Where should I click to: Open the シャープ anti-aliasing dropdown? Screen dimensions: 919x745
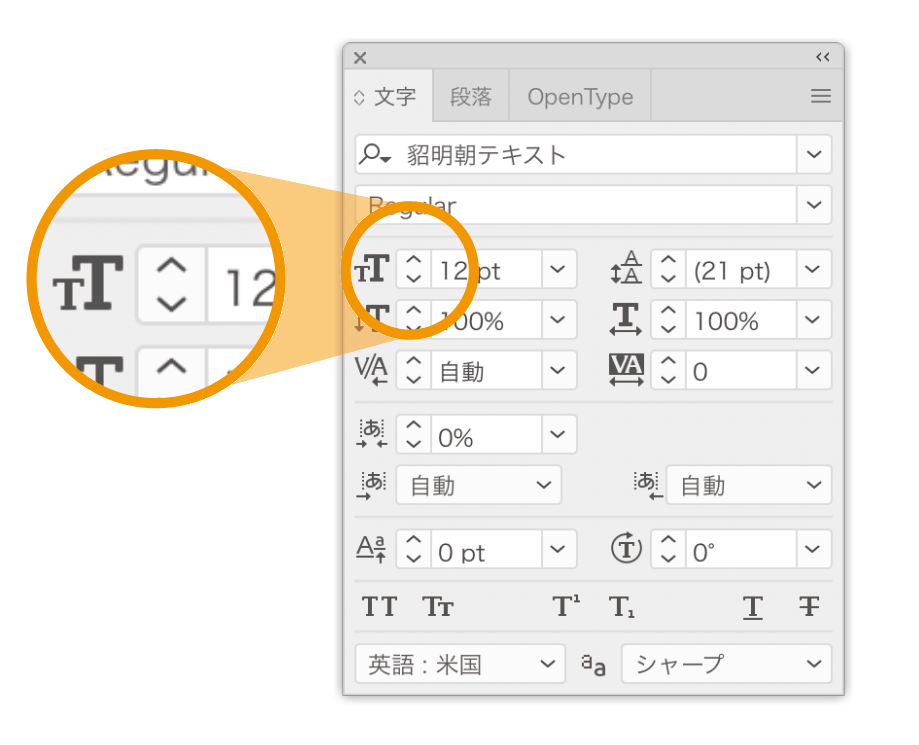726,664
